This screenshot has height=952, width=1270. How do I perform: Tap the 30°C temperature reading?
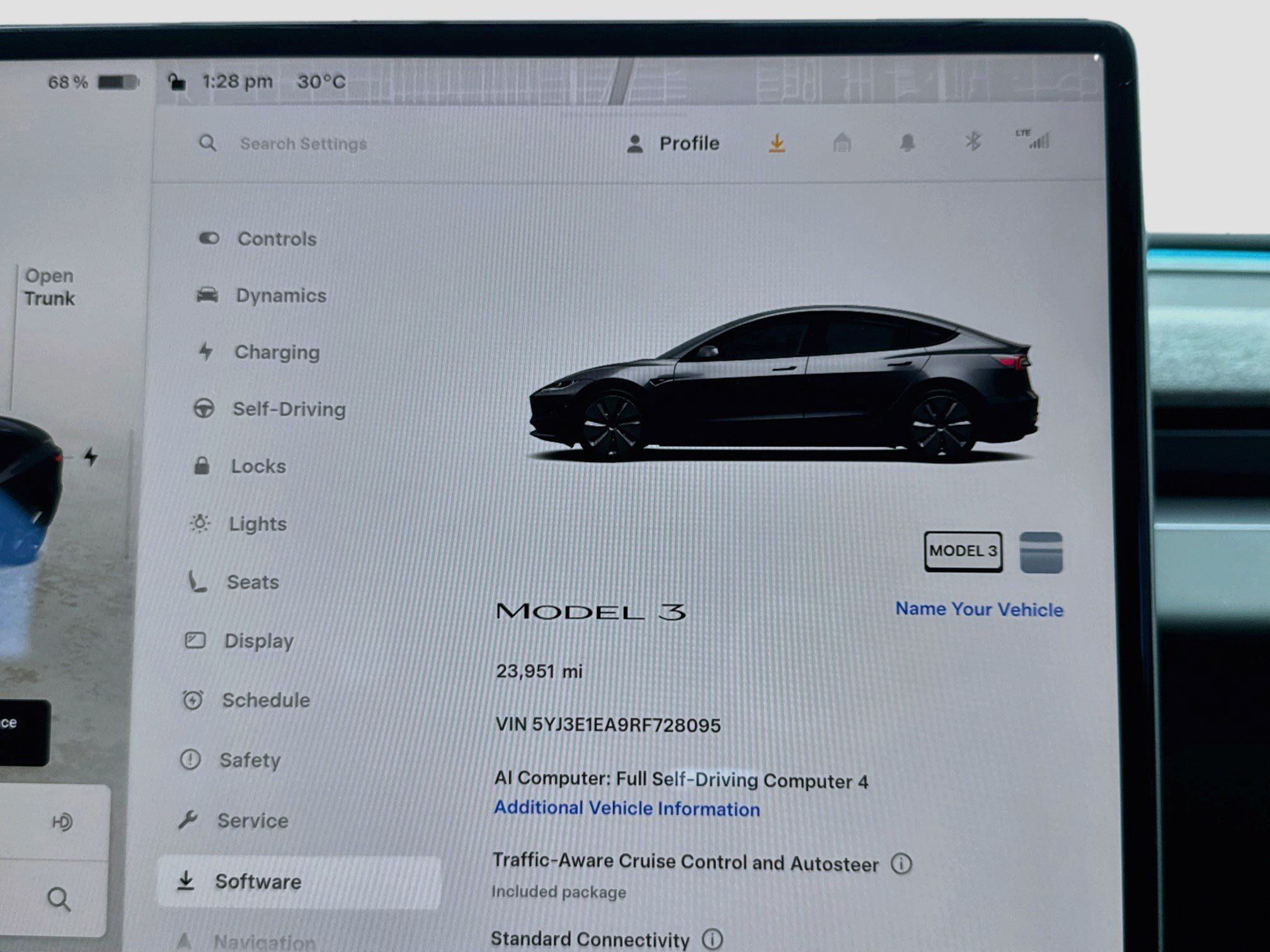[321, 82]
